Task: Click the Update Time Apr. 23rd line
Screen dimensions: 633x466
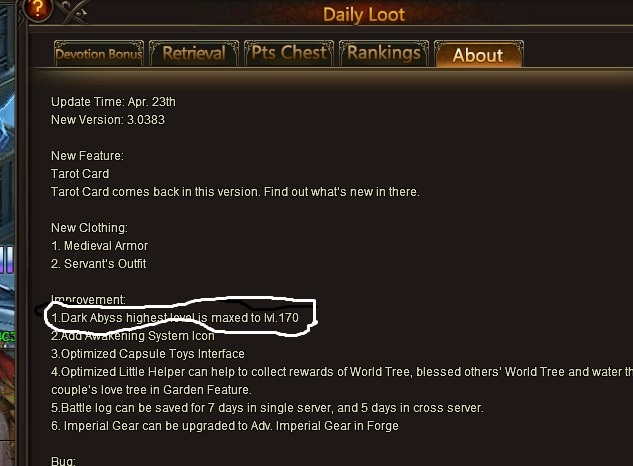Action: (113, 102)
